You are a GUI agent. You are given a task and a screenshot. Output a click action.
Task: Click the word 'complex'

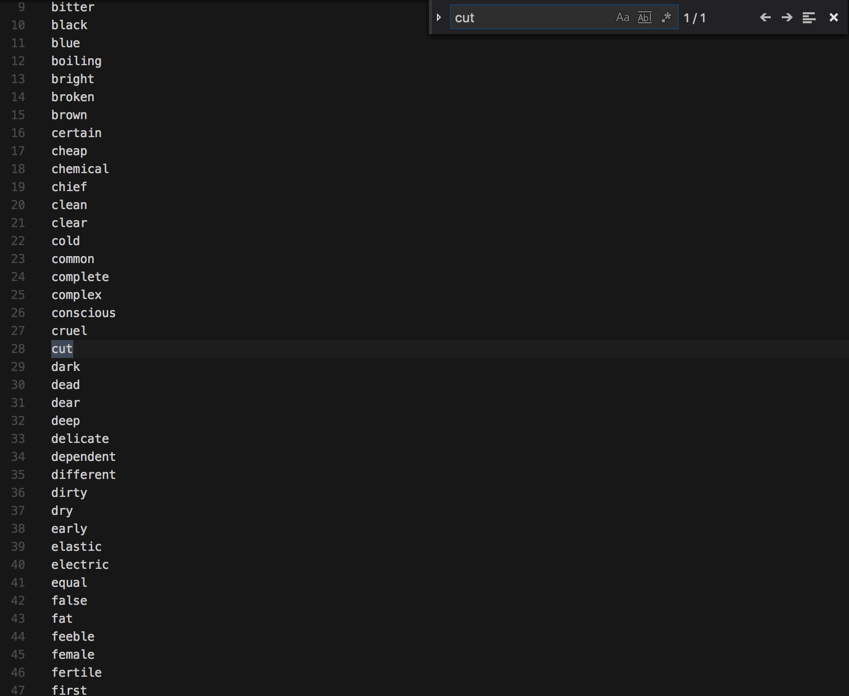76,295
